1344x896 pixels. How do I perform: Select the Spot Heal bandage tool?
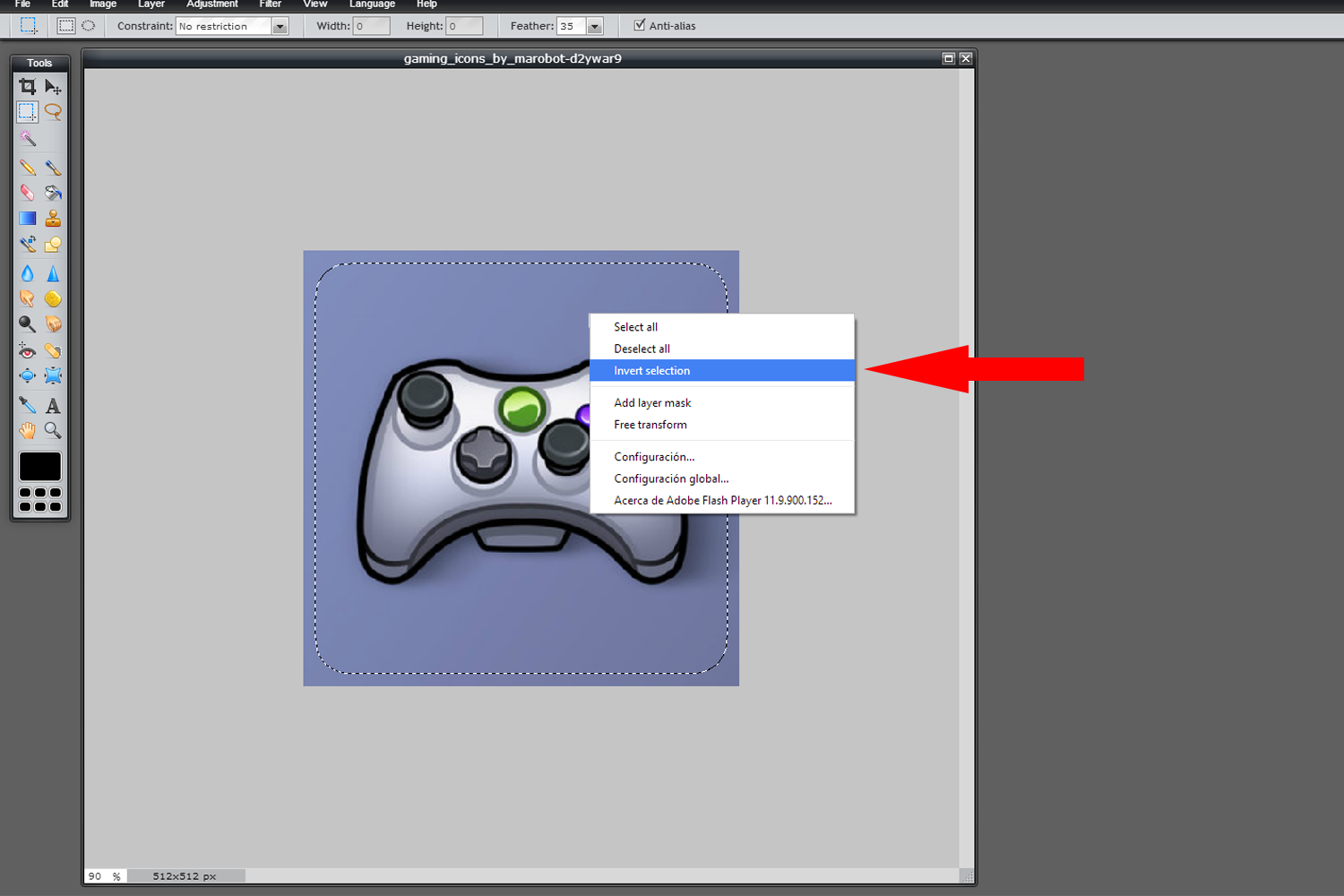pyautogui.click(x=53, y=350)
